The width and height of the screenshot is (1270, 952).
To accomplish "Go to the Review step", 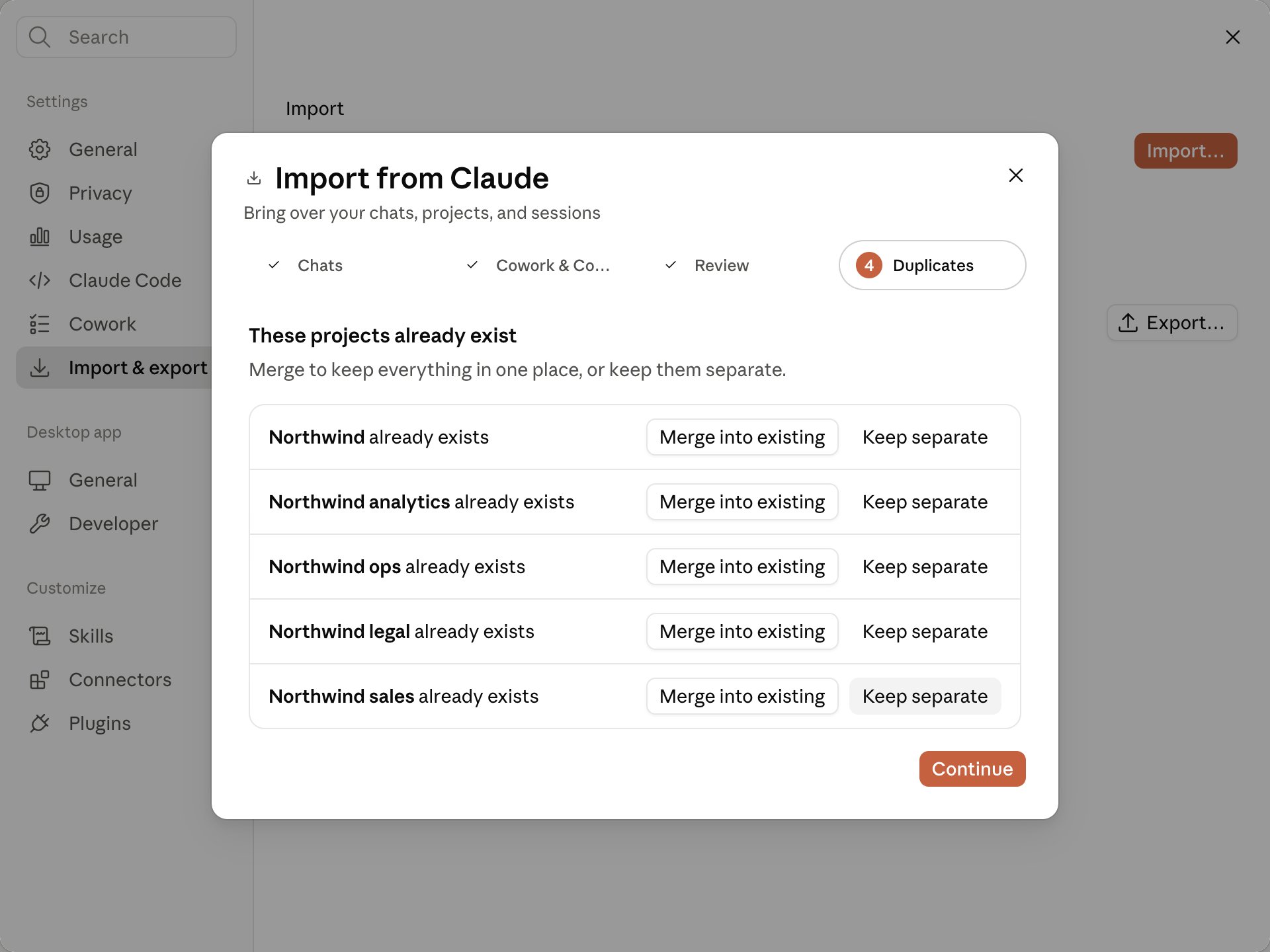I will tap(734, 265).
